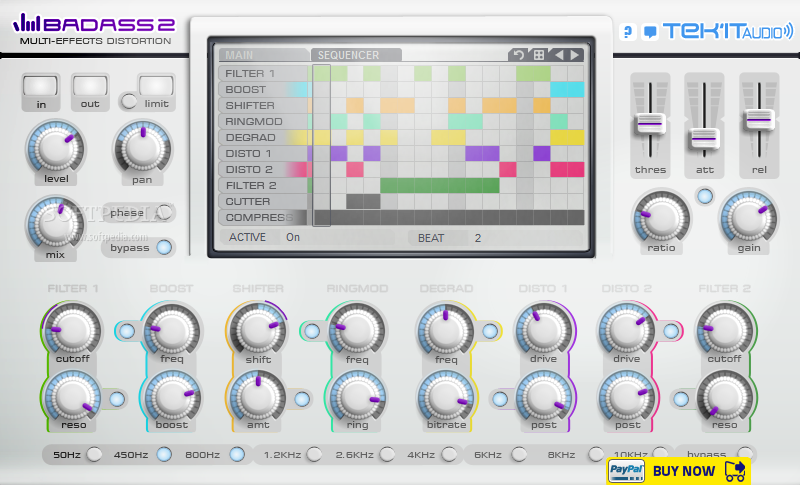The height and width of the screenshot is (485, 800).
Task: Toggle the 8KHz band button
Action: tap(595, 454)
